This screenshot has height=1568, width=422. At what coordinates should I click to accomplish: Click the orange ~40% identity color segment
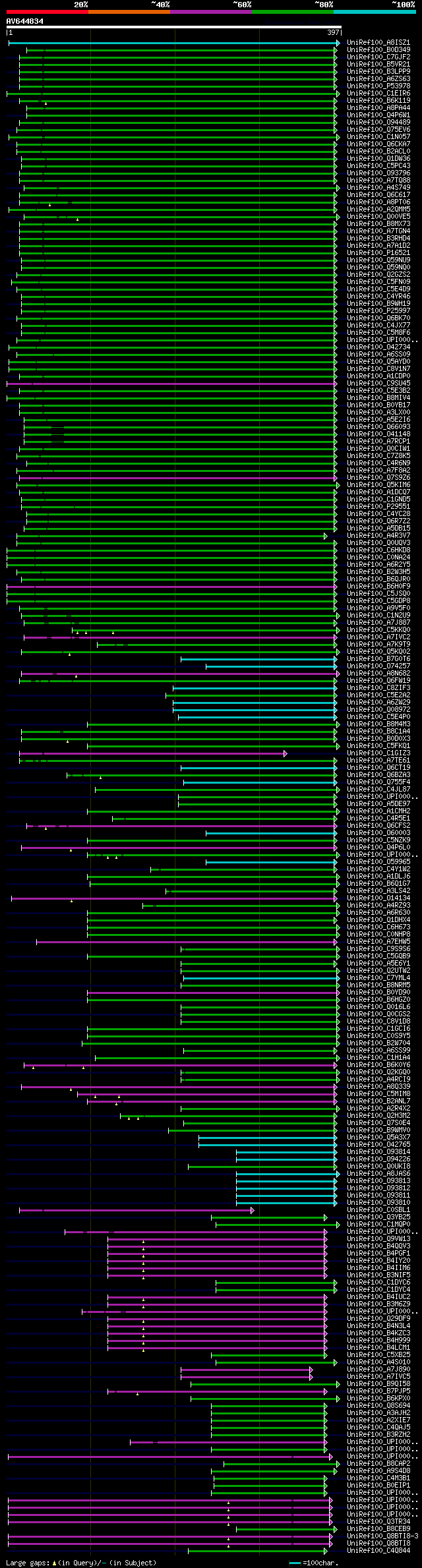[129, 12]
